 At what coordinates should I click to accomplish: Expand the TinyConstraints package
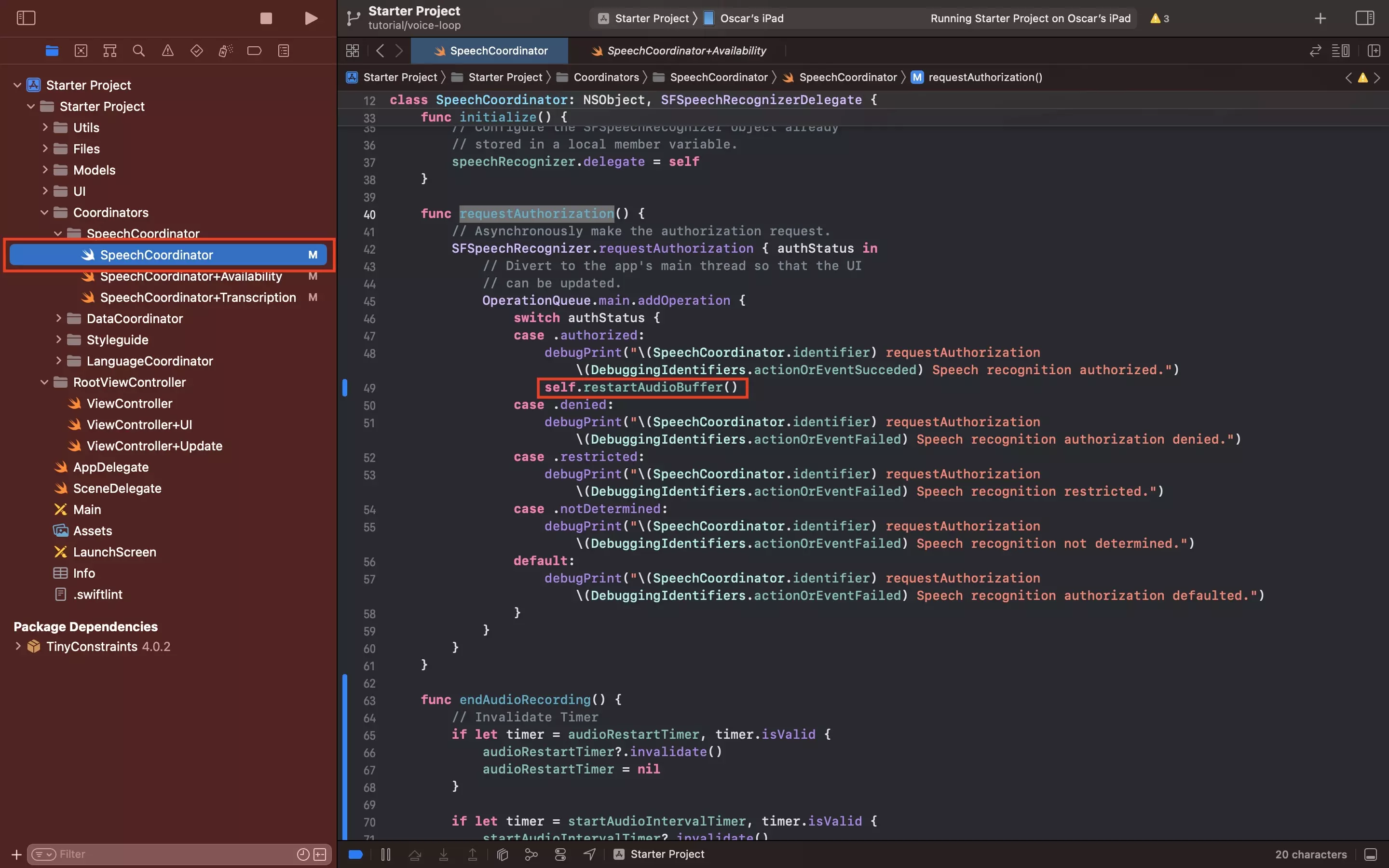tap(18, 646)
